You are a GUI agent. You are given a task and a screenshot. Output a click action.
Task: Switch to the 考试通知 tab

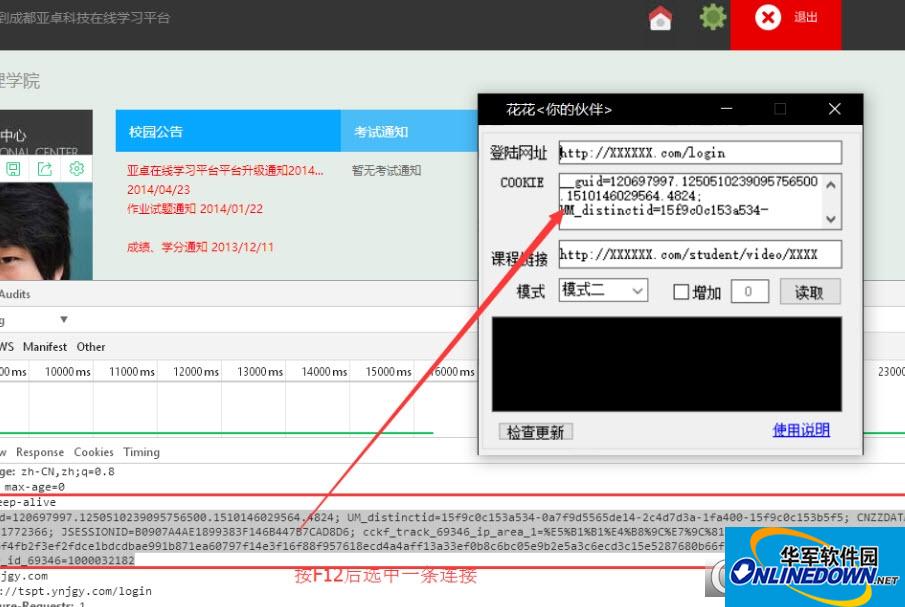pos(409,131)
